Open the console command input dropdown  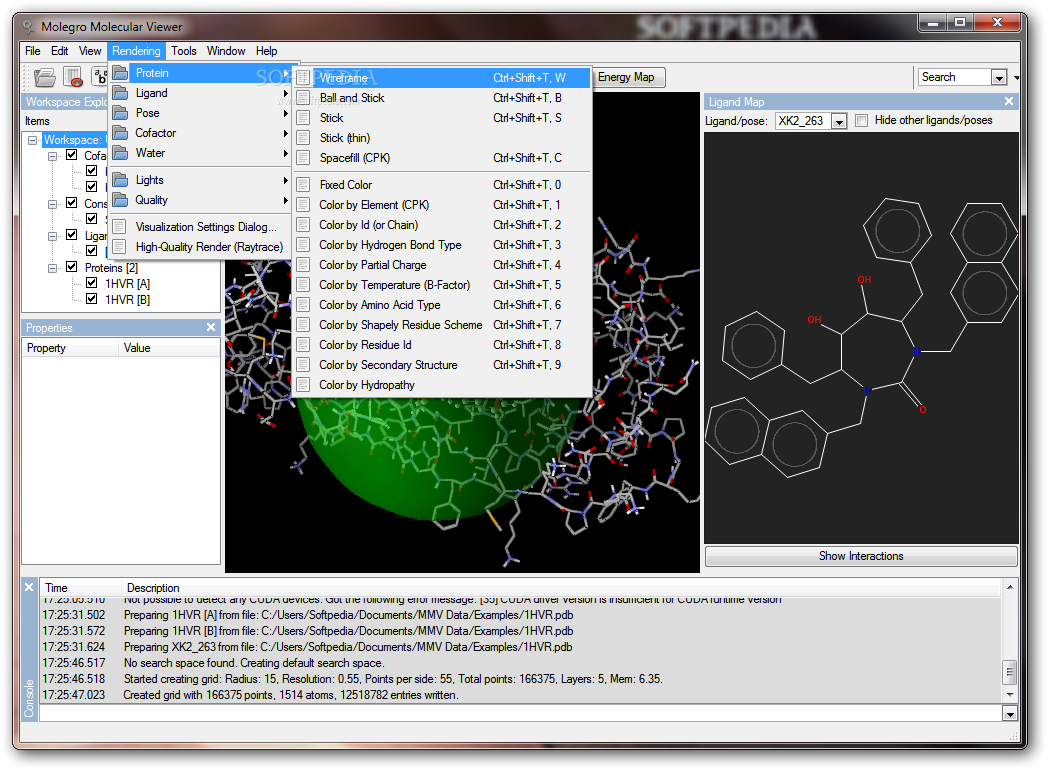pyautogui.click(x=1009, y=715)
